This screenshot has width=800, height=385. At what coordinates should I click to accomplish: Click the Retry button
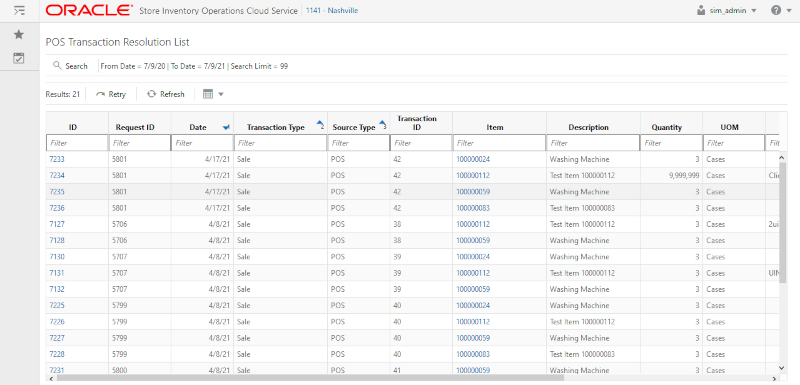click(111, 94)
